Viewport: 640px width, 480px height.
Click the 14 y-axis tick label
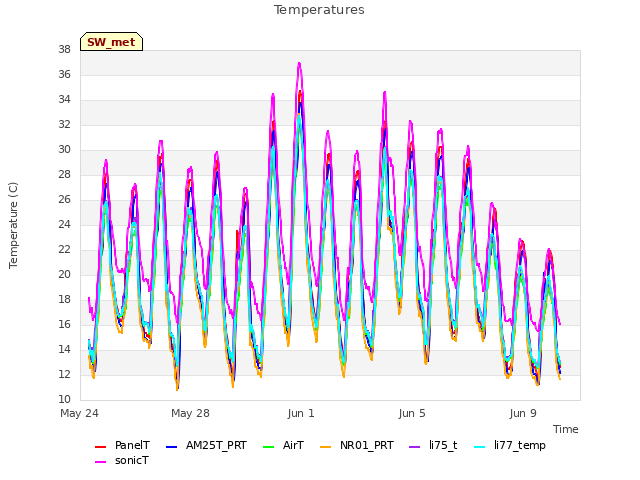(x=64, y=349)
